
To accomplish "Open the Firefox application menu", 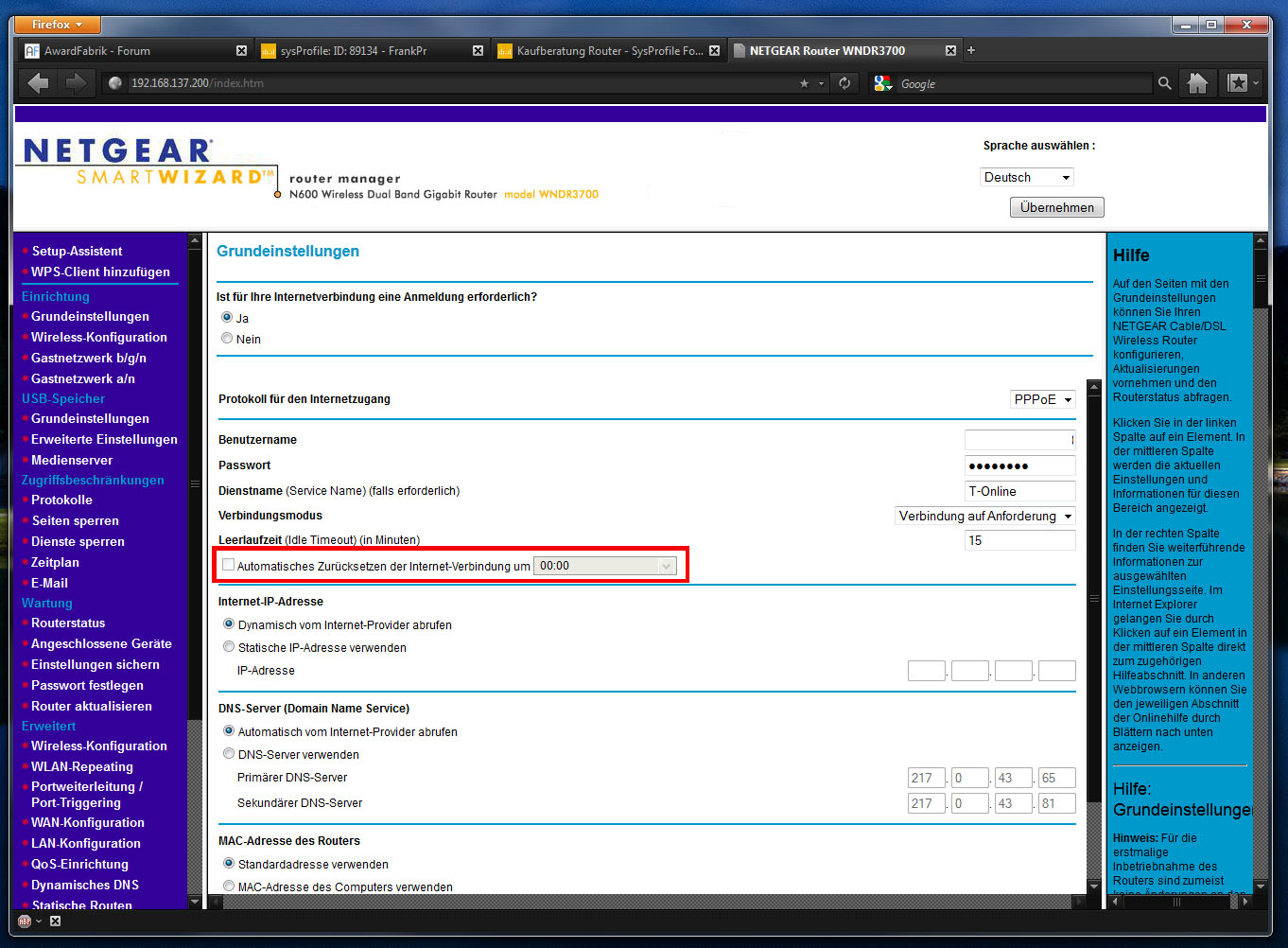I will pyautogui.click(x=57, y=25).
